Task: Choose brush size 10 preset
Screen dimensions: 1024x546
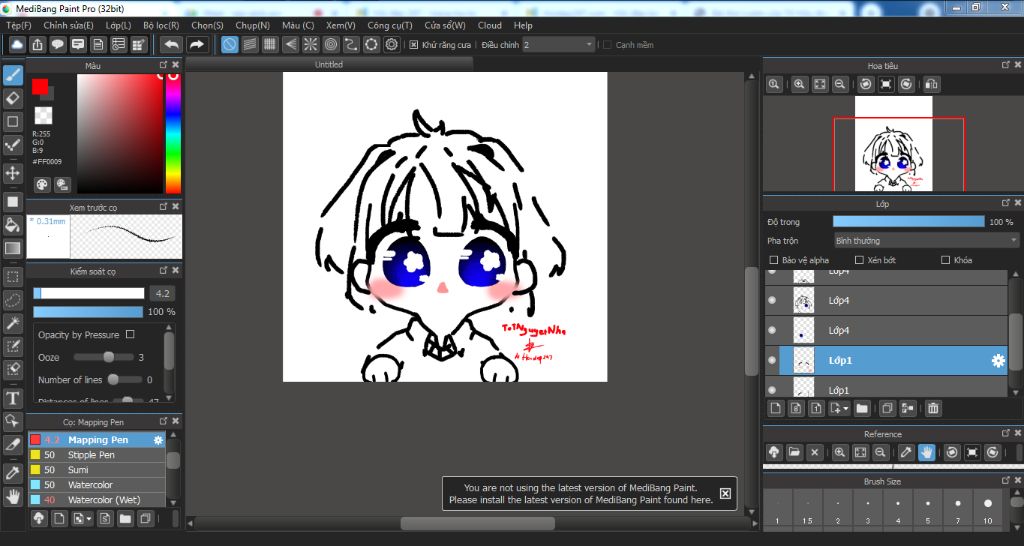Action: (x=987, y=509)
